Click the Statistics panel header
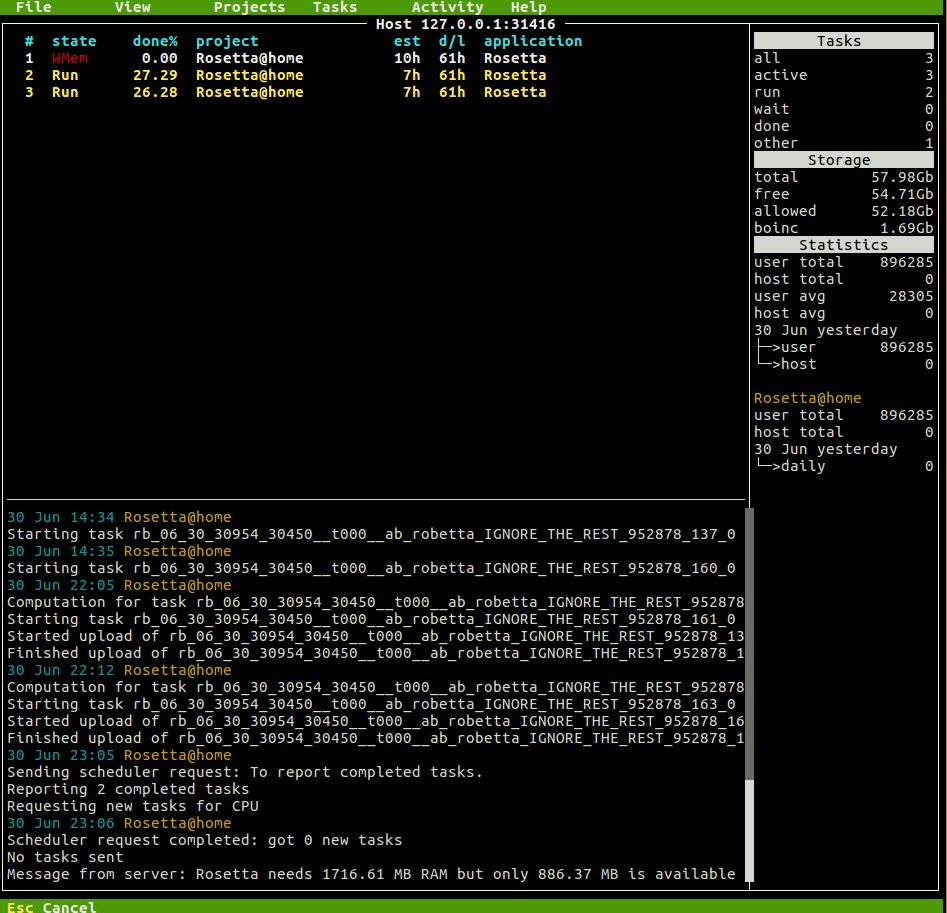This screenshot has height=913, width=947. point(843,245)
